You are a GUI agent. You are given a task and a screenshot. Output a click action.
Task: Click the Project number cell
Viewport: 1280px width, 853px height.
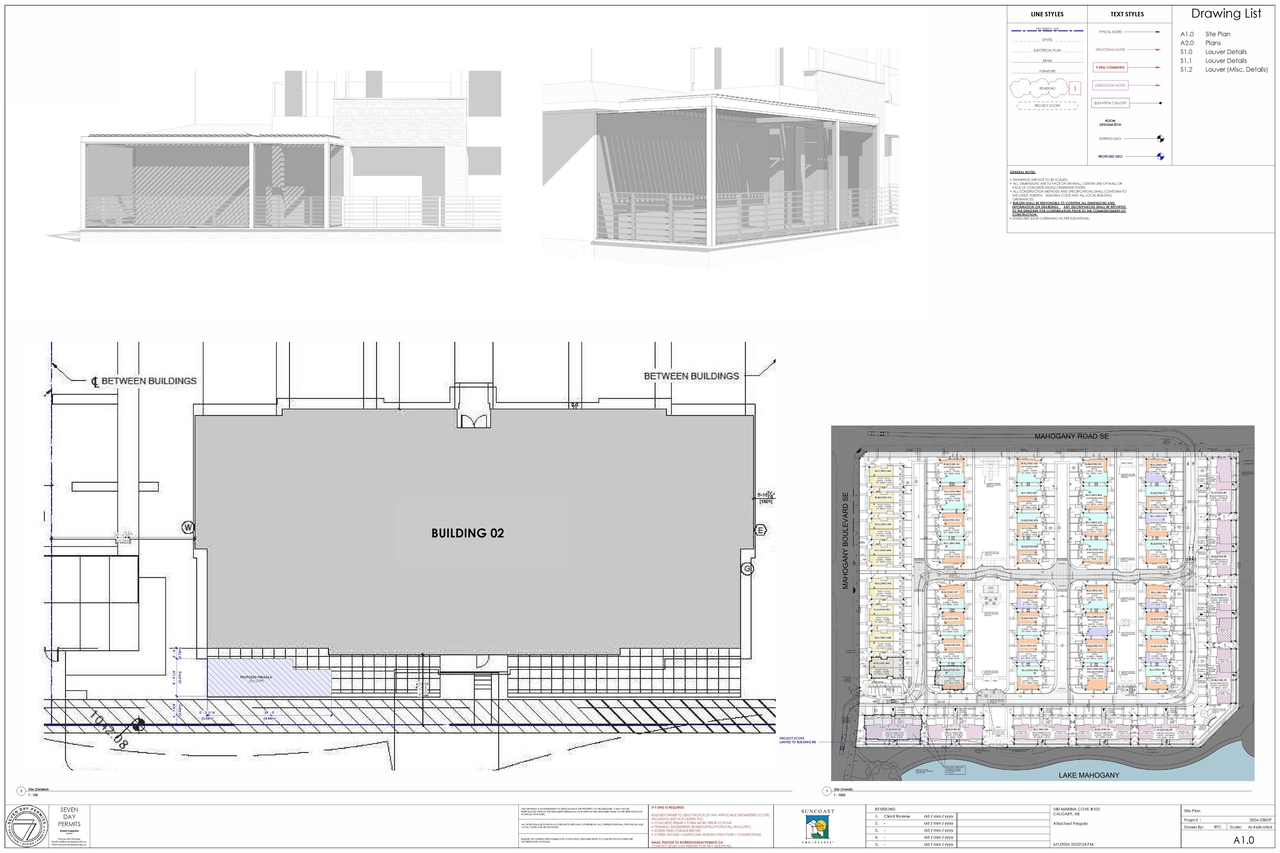tap(1228, 820)
